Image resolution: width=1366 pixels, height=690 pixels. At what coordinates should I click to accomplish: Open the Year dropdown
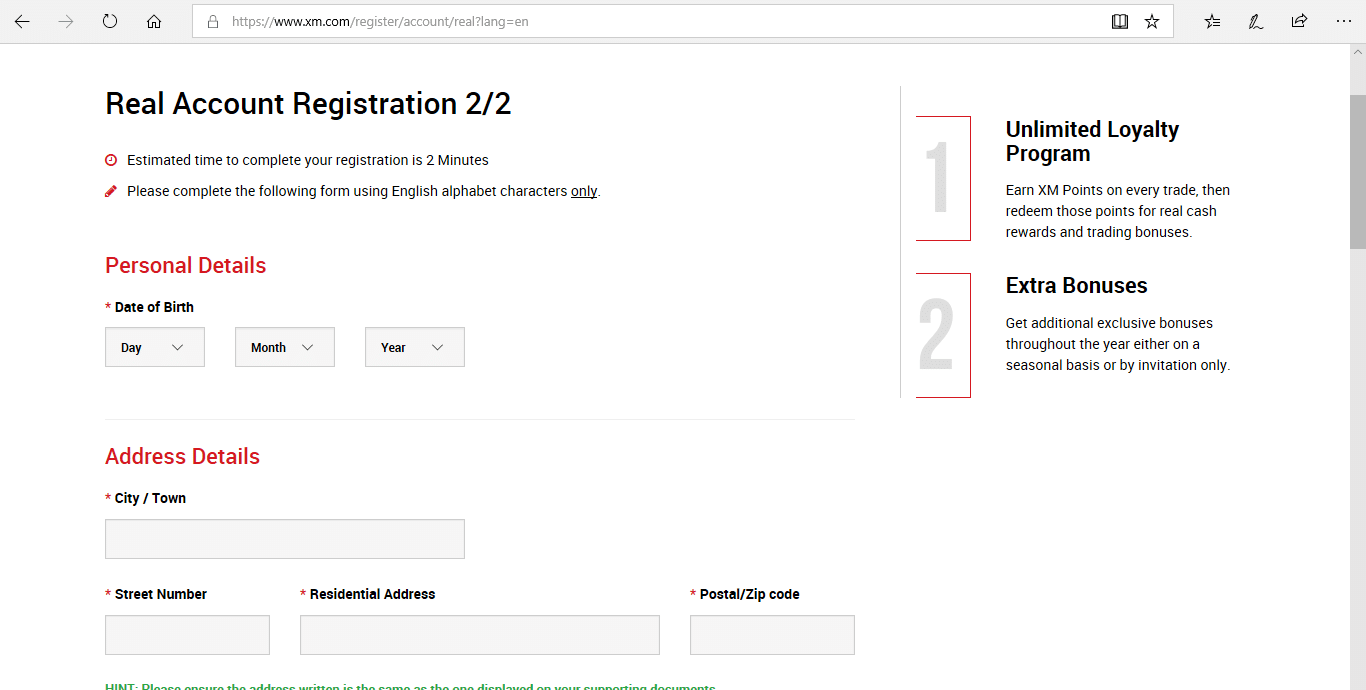pos(414,346)
